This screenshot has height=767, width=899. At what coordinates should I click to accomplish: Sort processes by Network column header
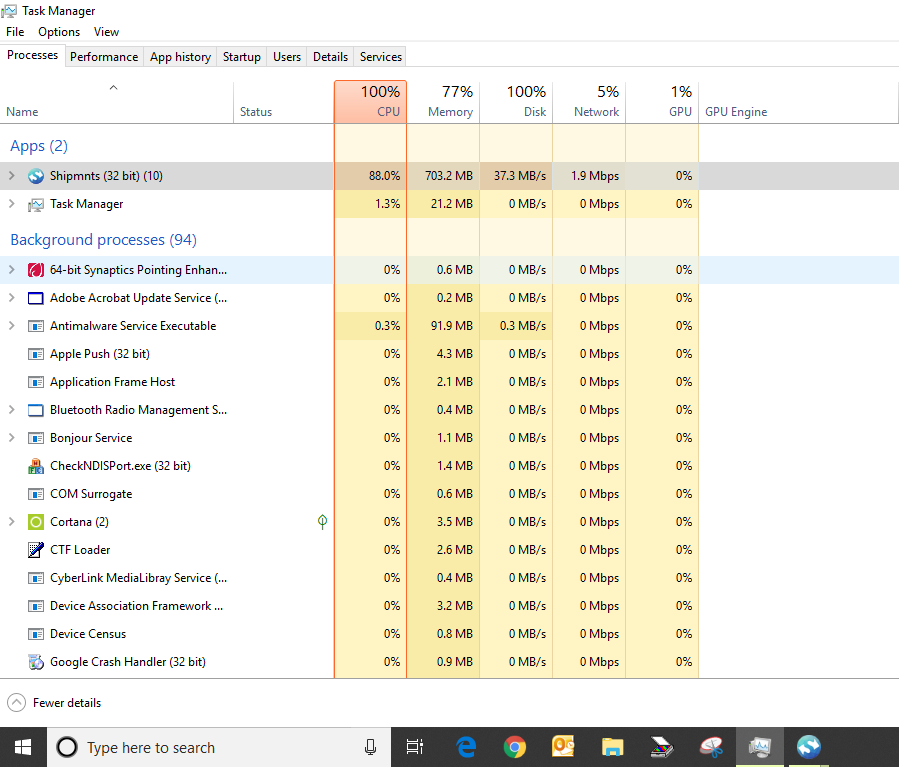point(589,101)
